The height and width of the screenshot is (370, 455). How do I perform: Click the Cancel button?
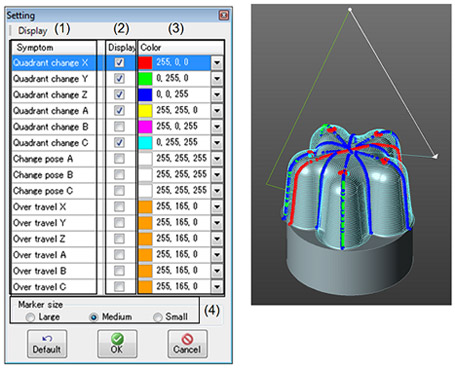[187, 344]
